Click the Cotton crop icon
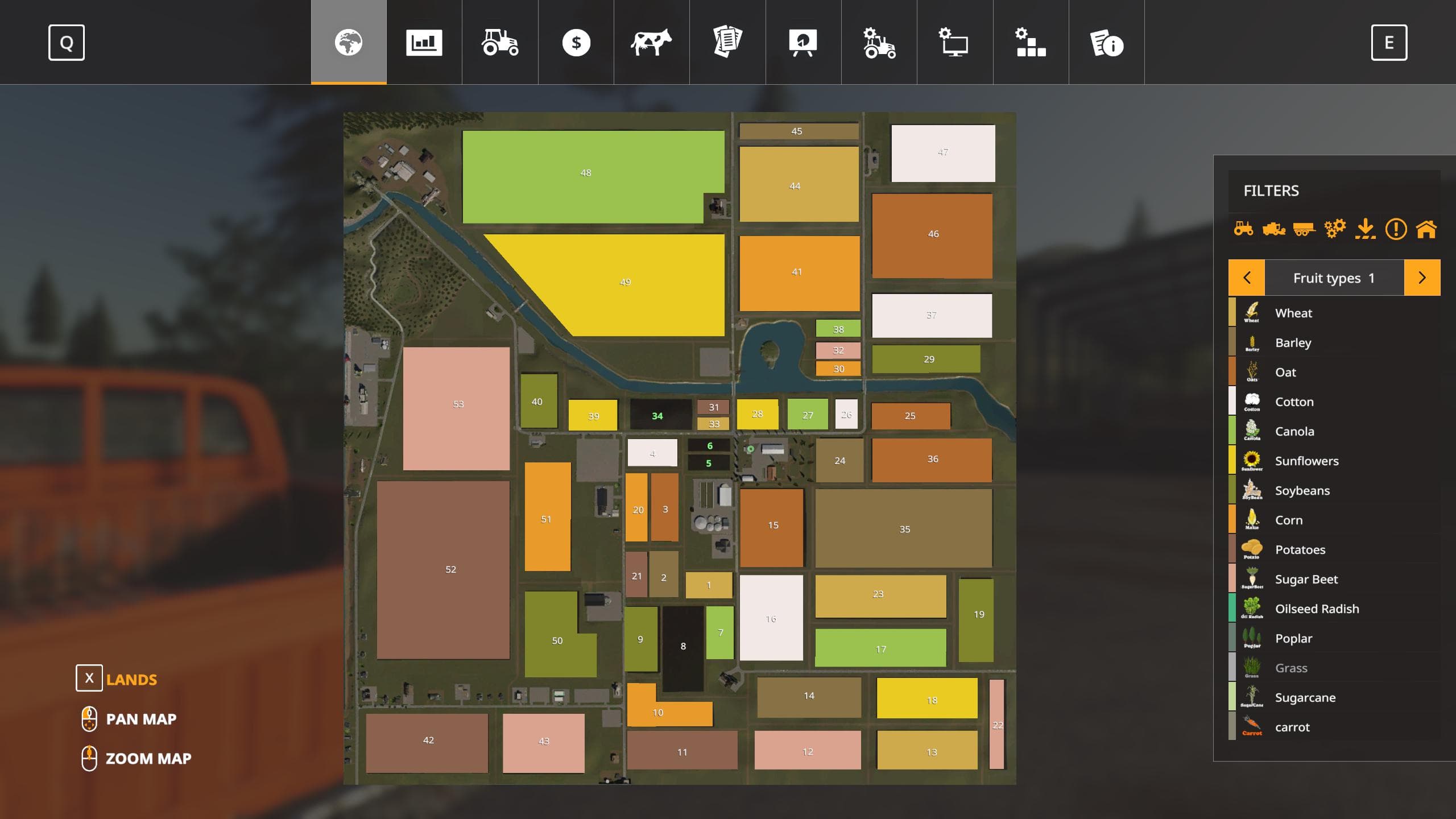Viewport: 1456px width, 819px height. 1252,402
